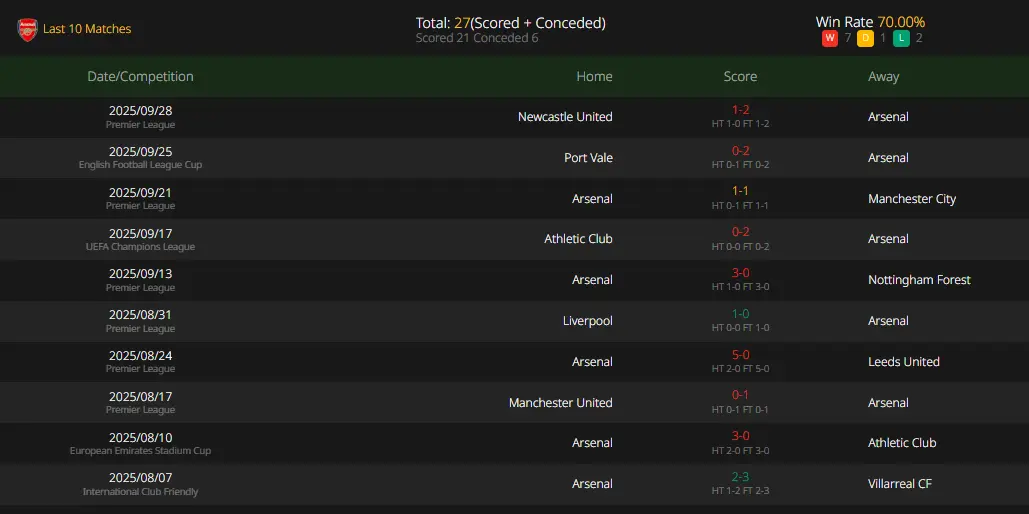Click the Away column header
This screenshot has height=514, width=1029.
click(883, 77)
